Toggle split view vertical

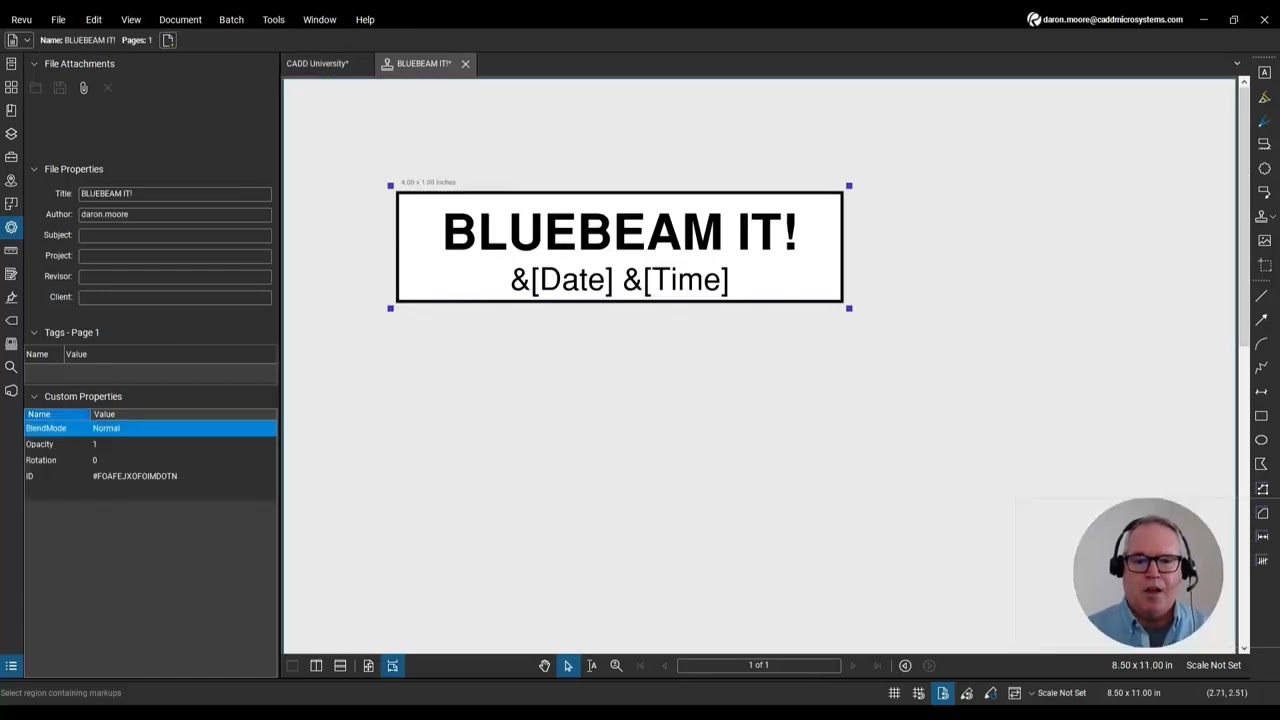pos(316,666)
